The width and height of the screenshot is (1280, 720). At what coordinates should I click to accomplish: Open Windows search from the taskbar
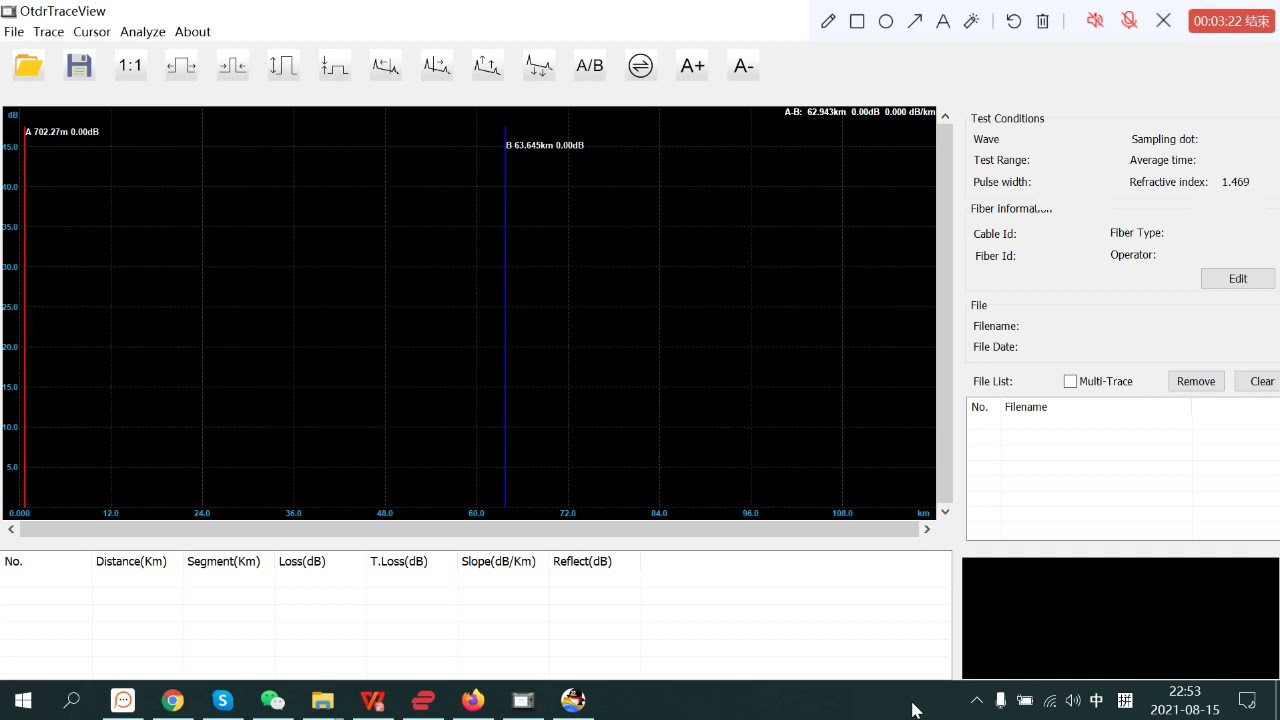click(72, 700)
